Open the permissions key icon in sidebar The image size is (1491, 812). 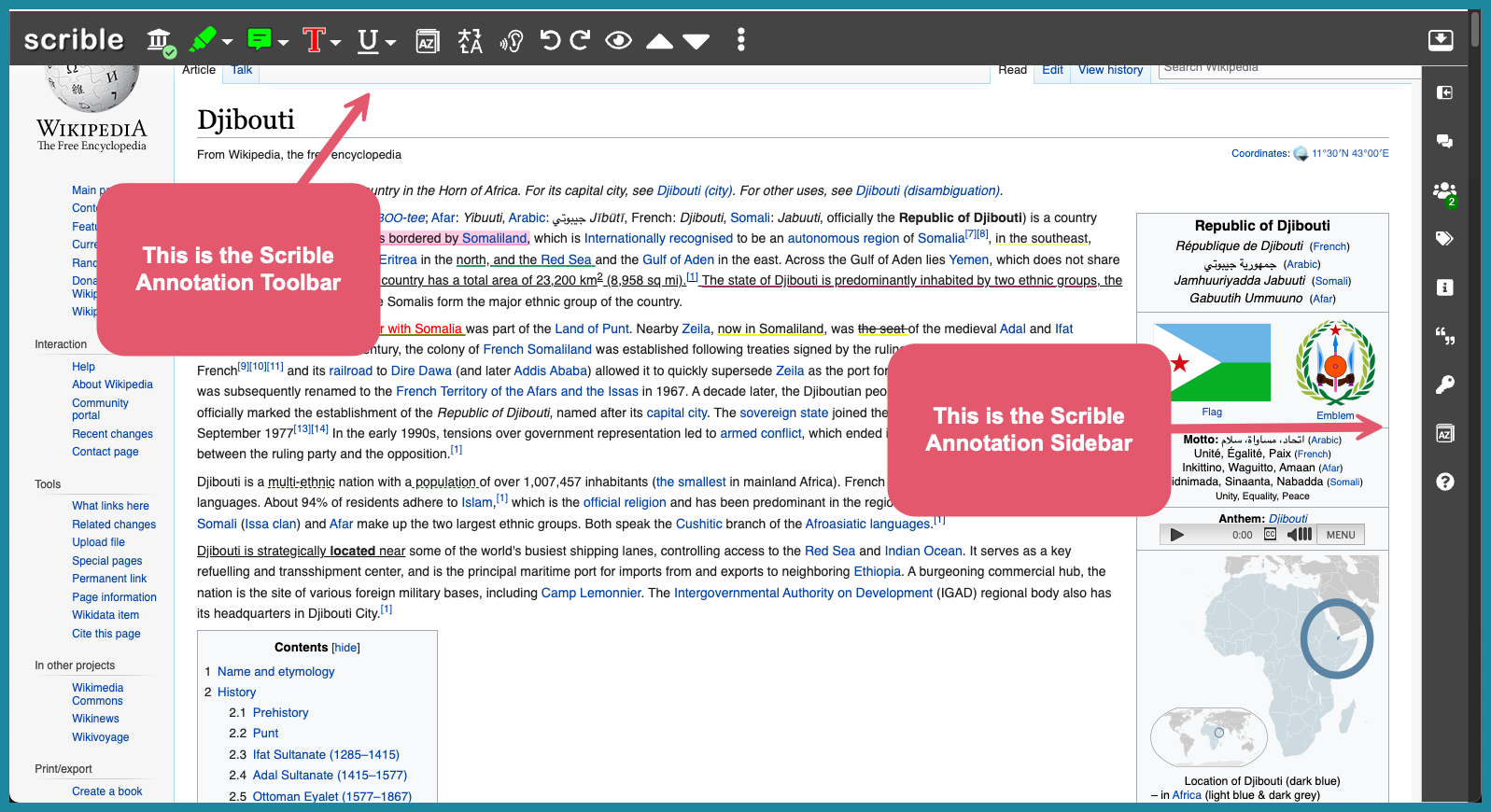pos(1444,385)
